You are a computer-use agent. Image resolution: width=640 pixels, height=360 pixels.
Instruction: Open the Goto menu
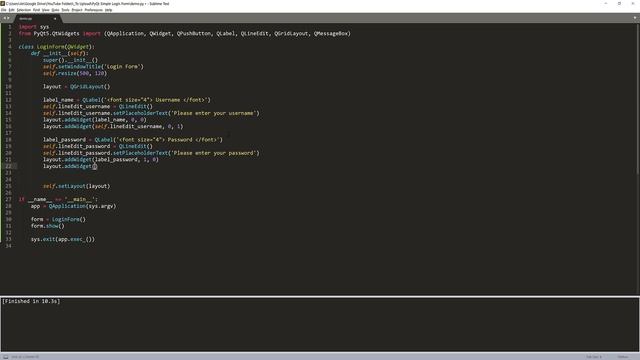(x=56, y=10)
